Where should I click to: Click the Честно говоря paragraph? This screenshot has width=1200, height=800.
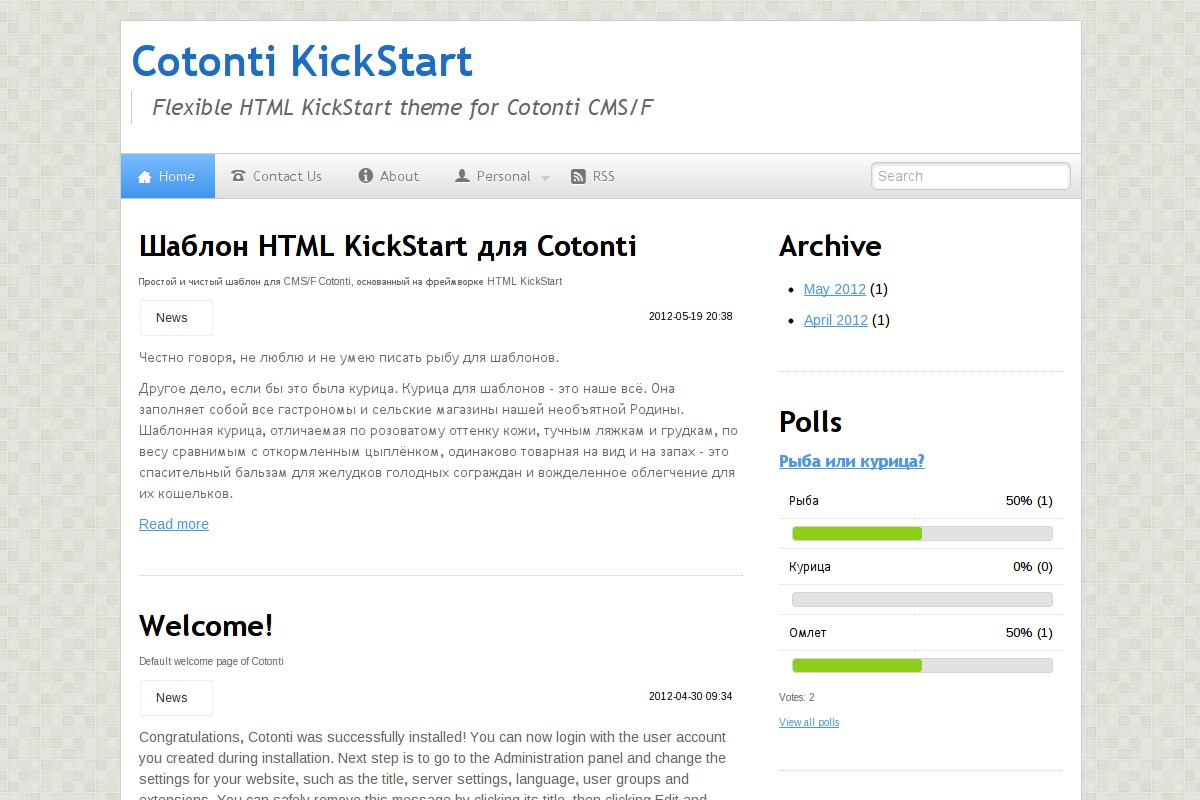pos(349,357)
